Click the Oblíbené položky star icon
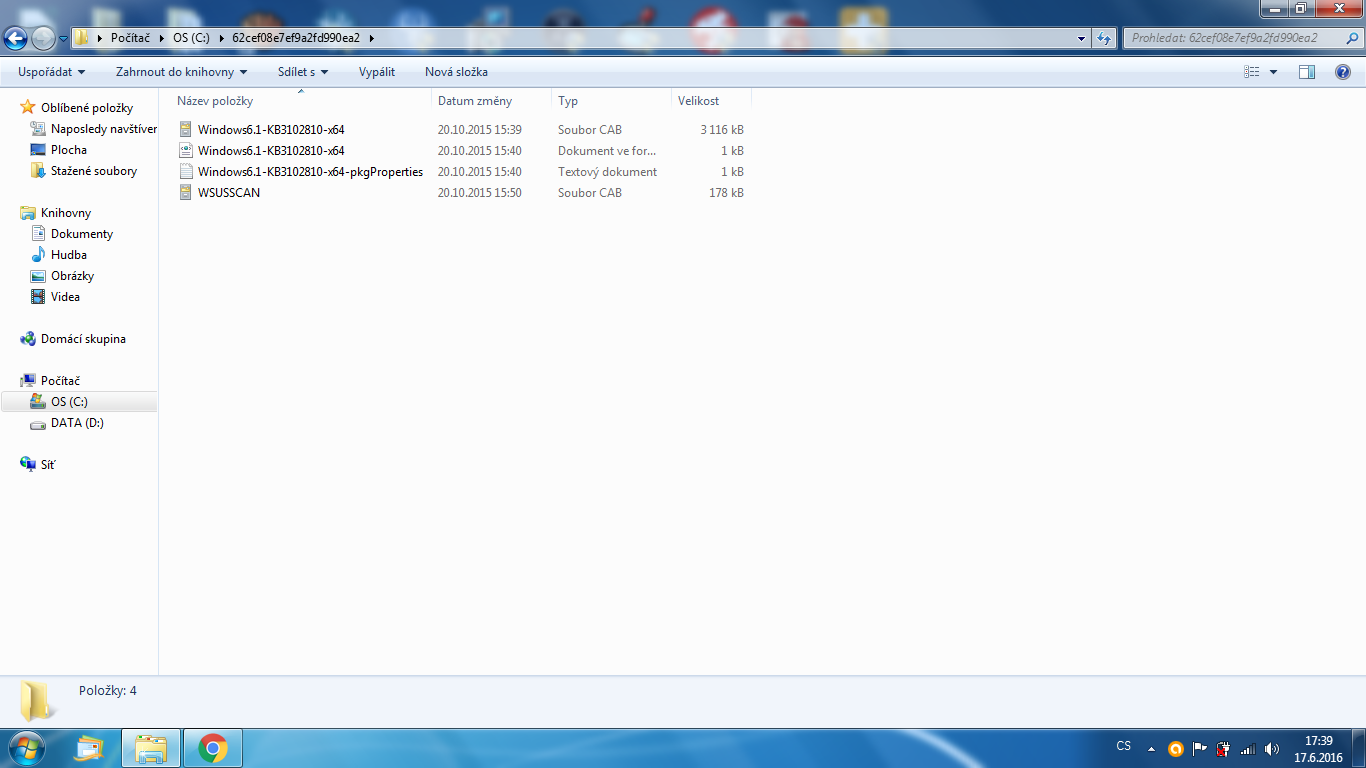 pyautogui.click(x=28, y=108)
